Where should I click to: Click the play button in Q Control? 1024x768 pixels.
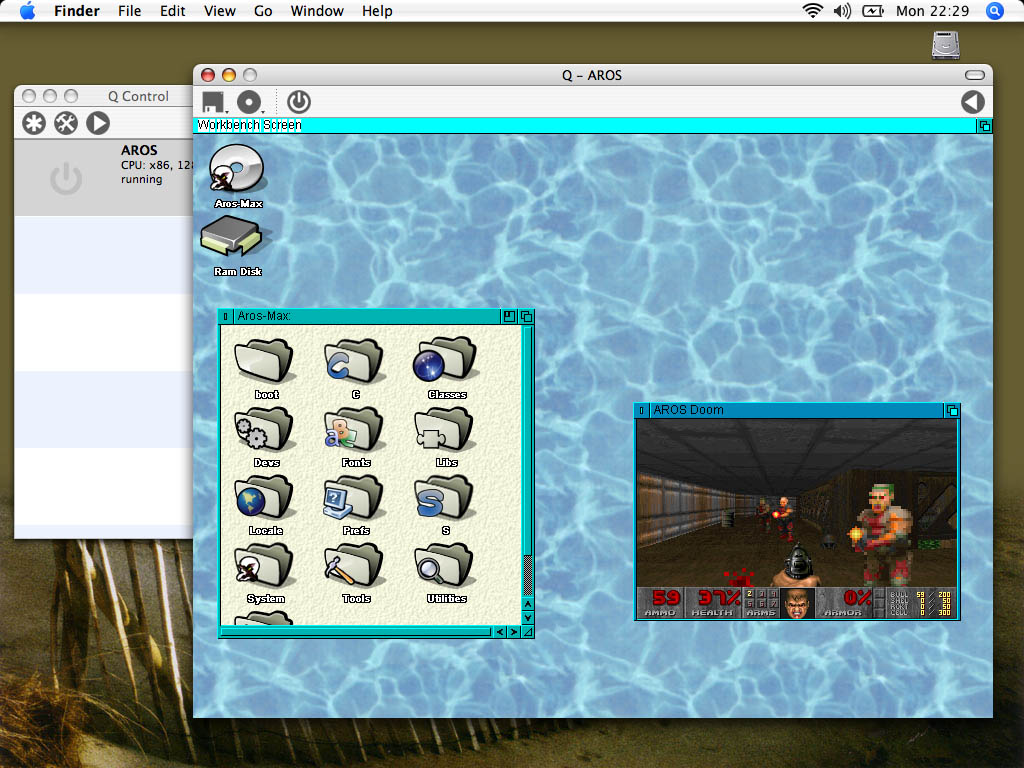click(x=98, y=123)
